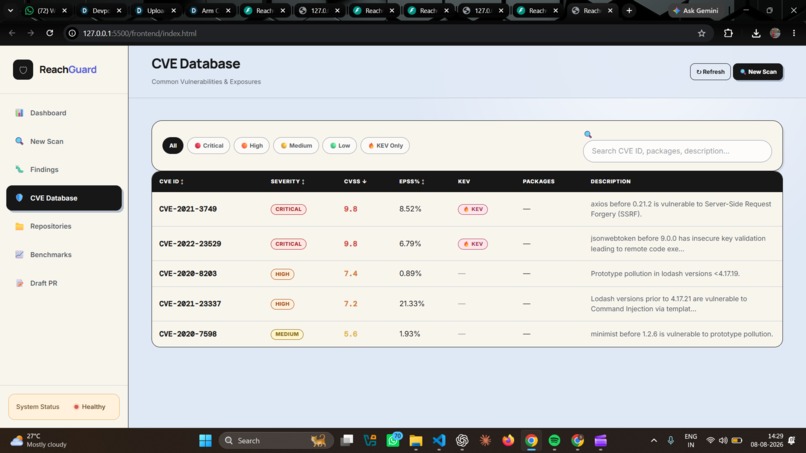
Task: Click the ReachGuard shield logo icon
Action: [23, 69]
